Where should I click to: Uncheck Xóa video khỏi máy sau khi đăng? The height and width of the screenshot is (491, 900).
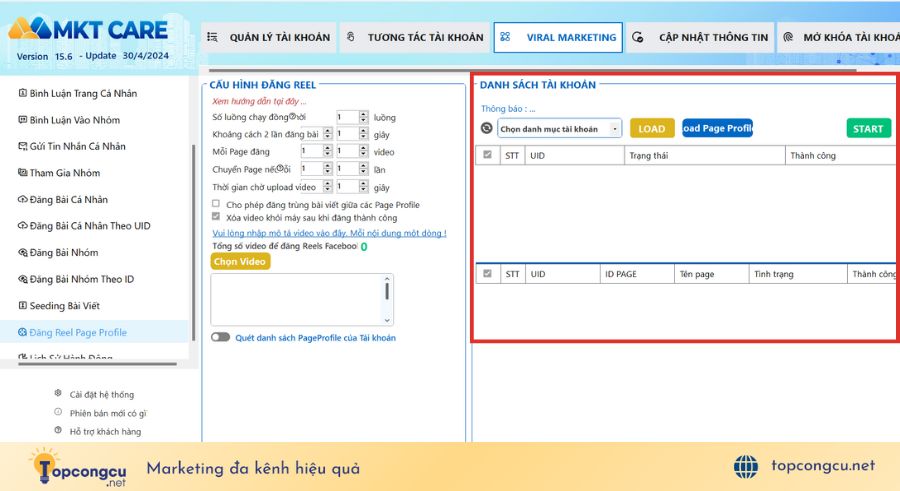[216, 216]
